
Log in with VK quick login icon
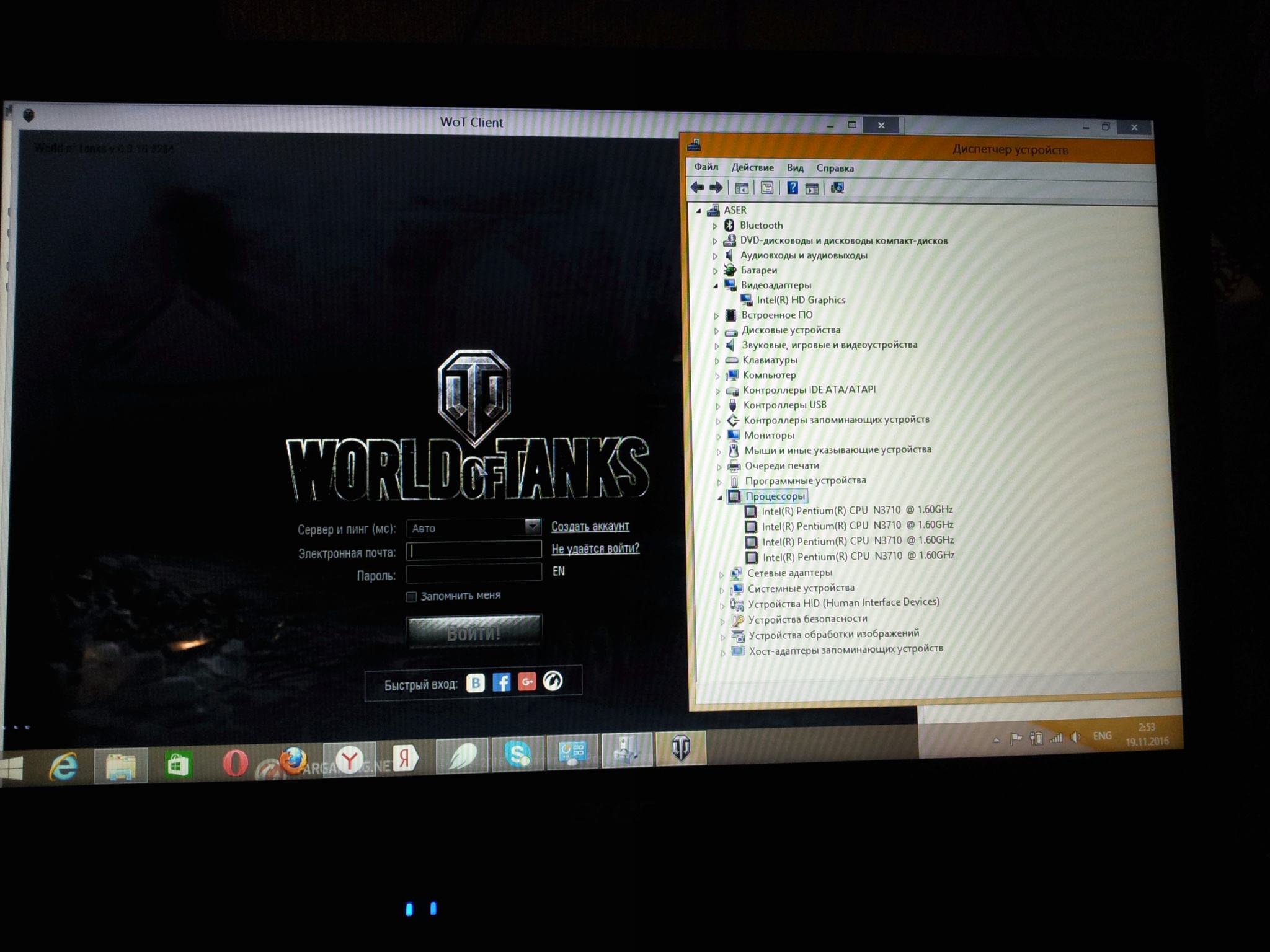coord(475,682)
